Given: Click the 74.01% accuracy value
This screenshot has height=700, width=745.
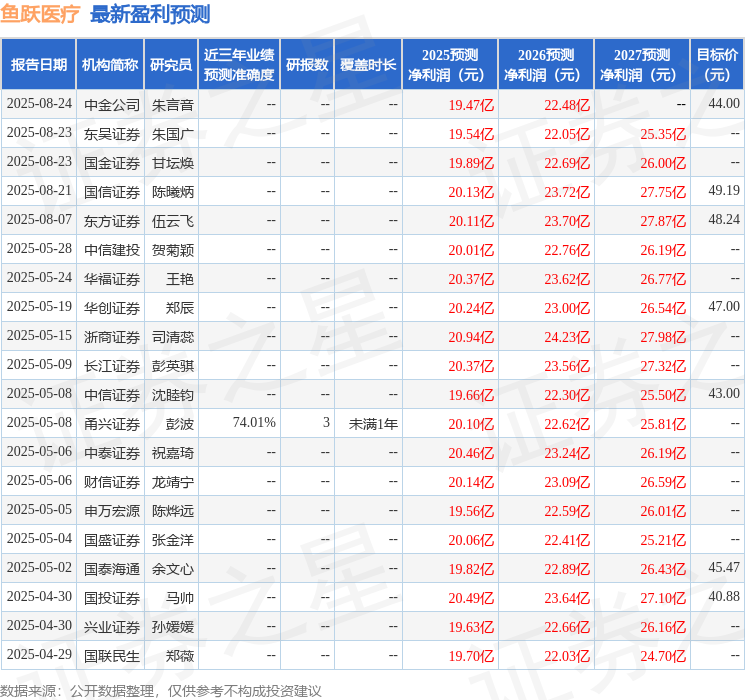Looking at the screenshot, I should click(254, 422).
